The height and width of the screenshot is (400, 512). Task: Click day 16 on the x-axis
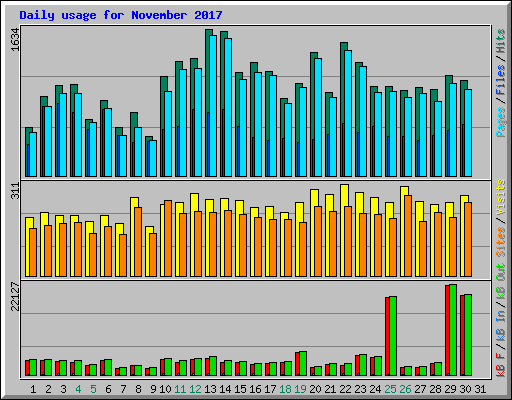pyautogui.click(x=255, y=389)
